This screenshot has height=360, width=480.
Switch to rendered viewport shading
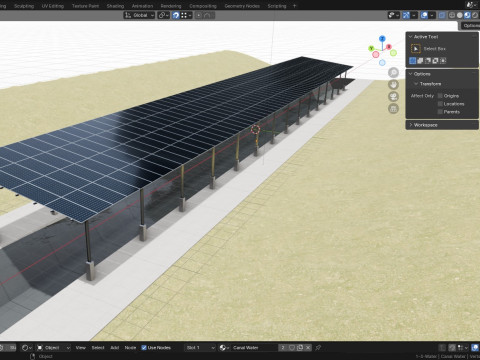[475, 15]
